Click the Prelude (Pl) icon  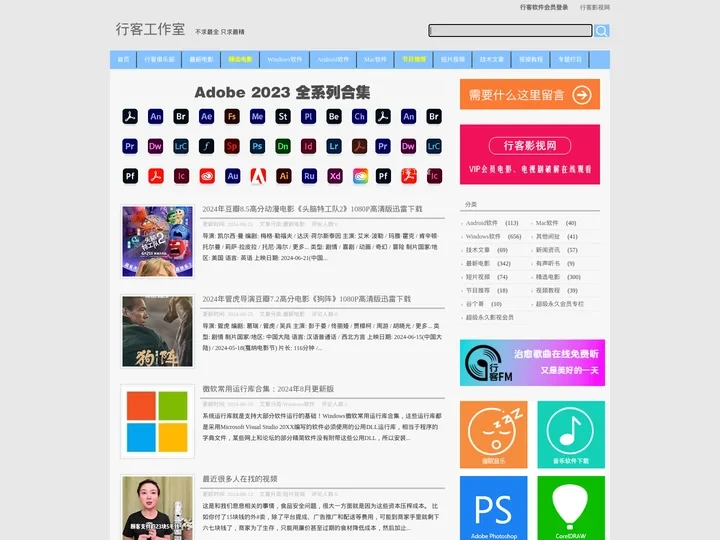(x=309, y=117)
